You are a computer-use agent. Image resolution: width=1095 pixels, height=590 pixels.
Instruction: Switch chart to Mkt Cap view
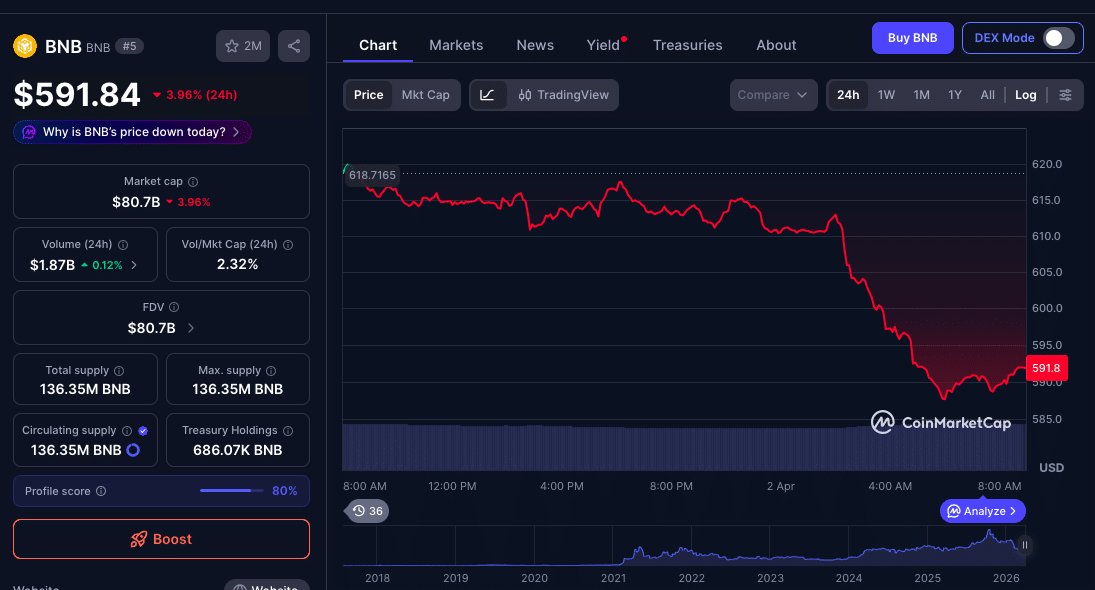click(425, 95)
